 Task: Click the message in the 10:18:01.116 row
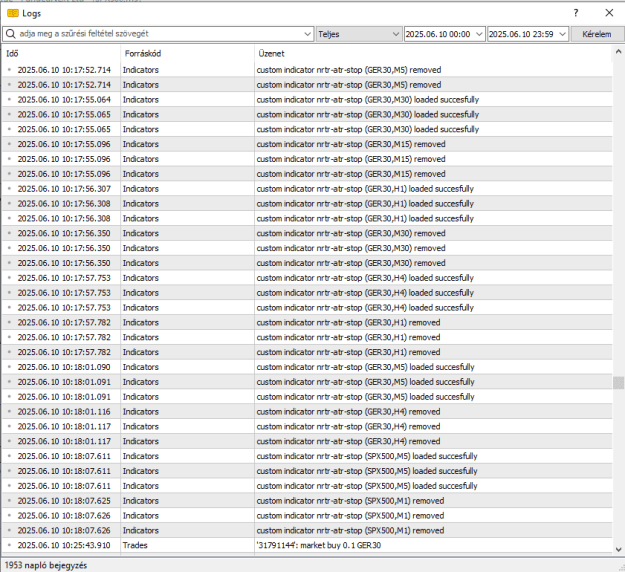click(x=348, y=412)
